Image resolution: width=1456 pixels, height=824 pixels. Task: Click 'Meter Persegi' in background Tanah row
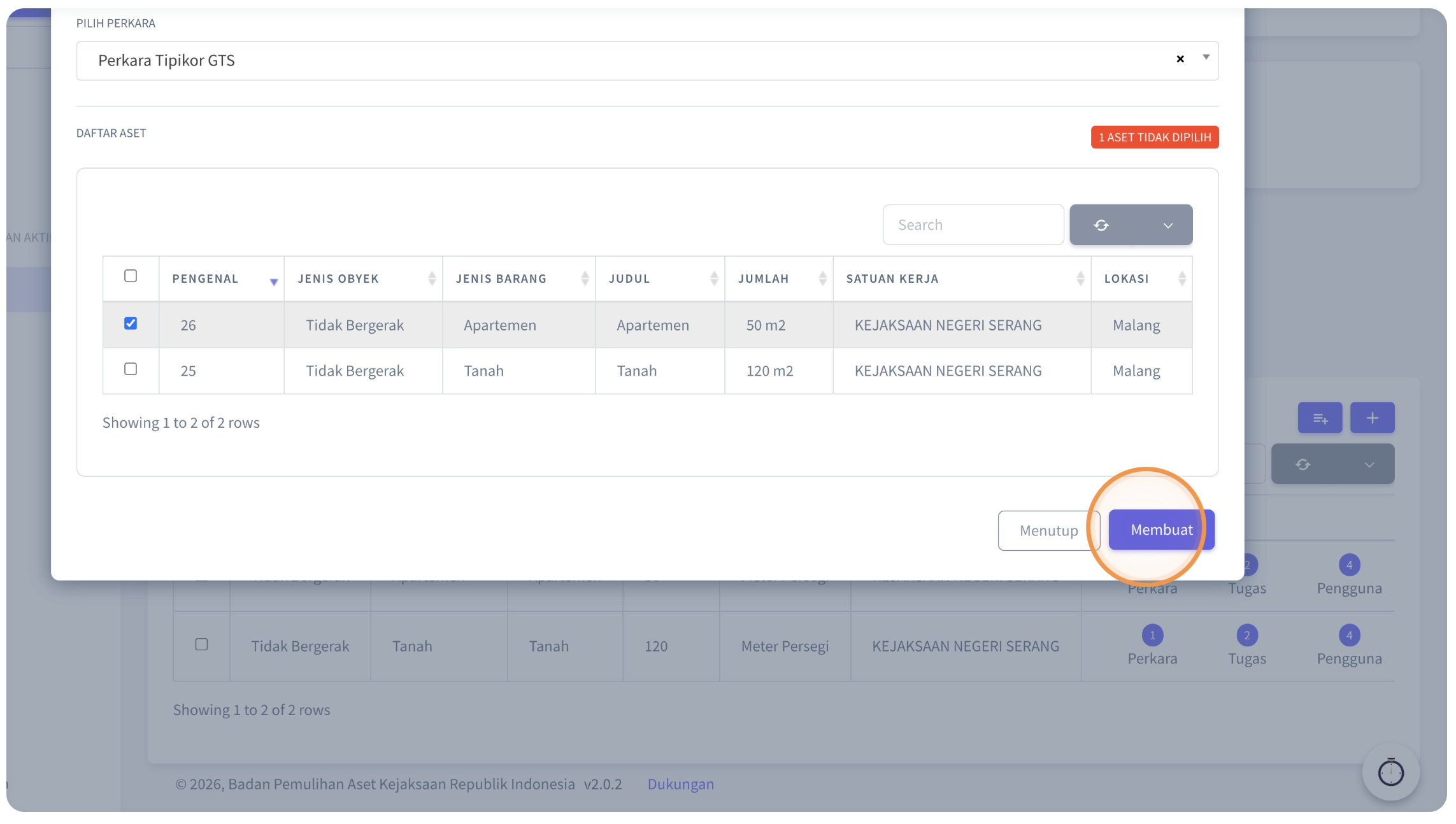coord(785,646)
